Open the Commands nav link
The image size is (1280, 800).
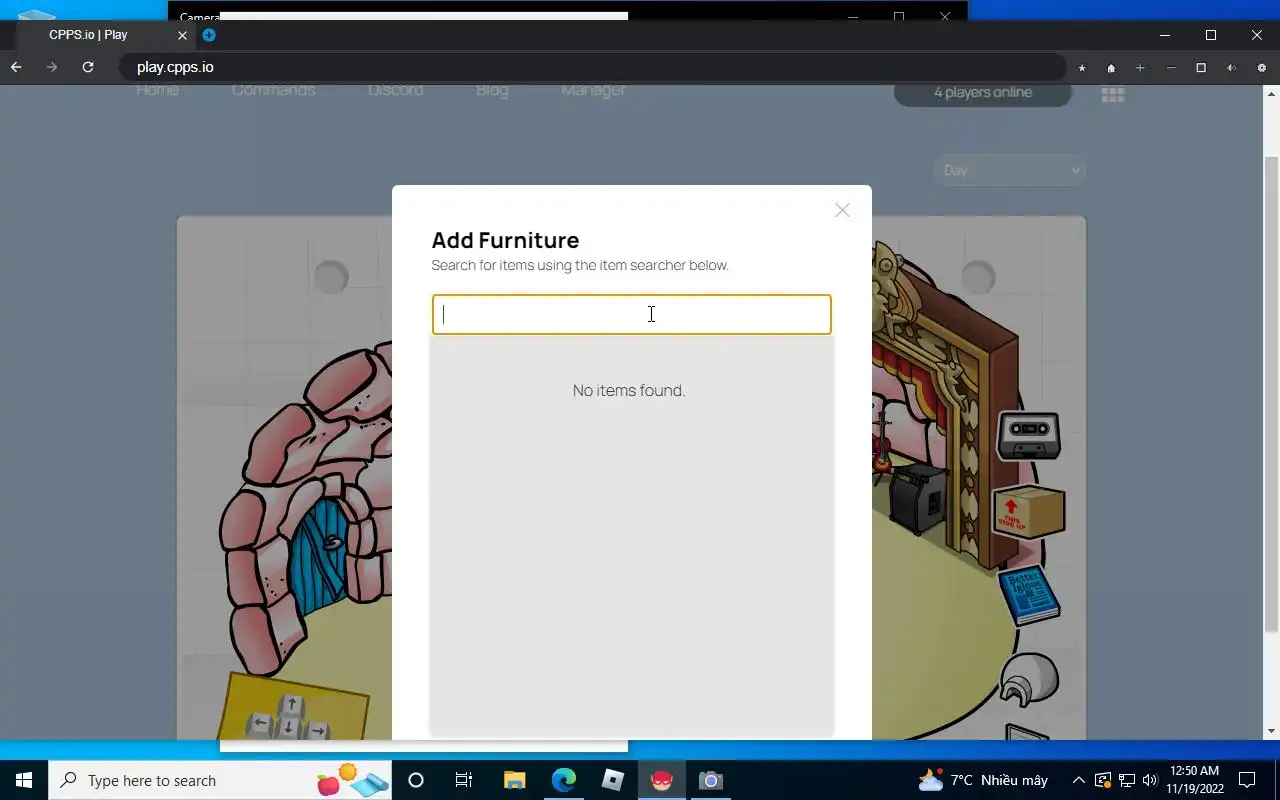pos(273,90)
